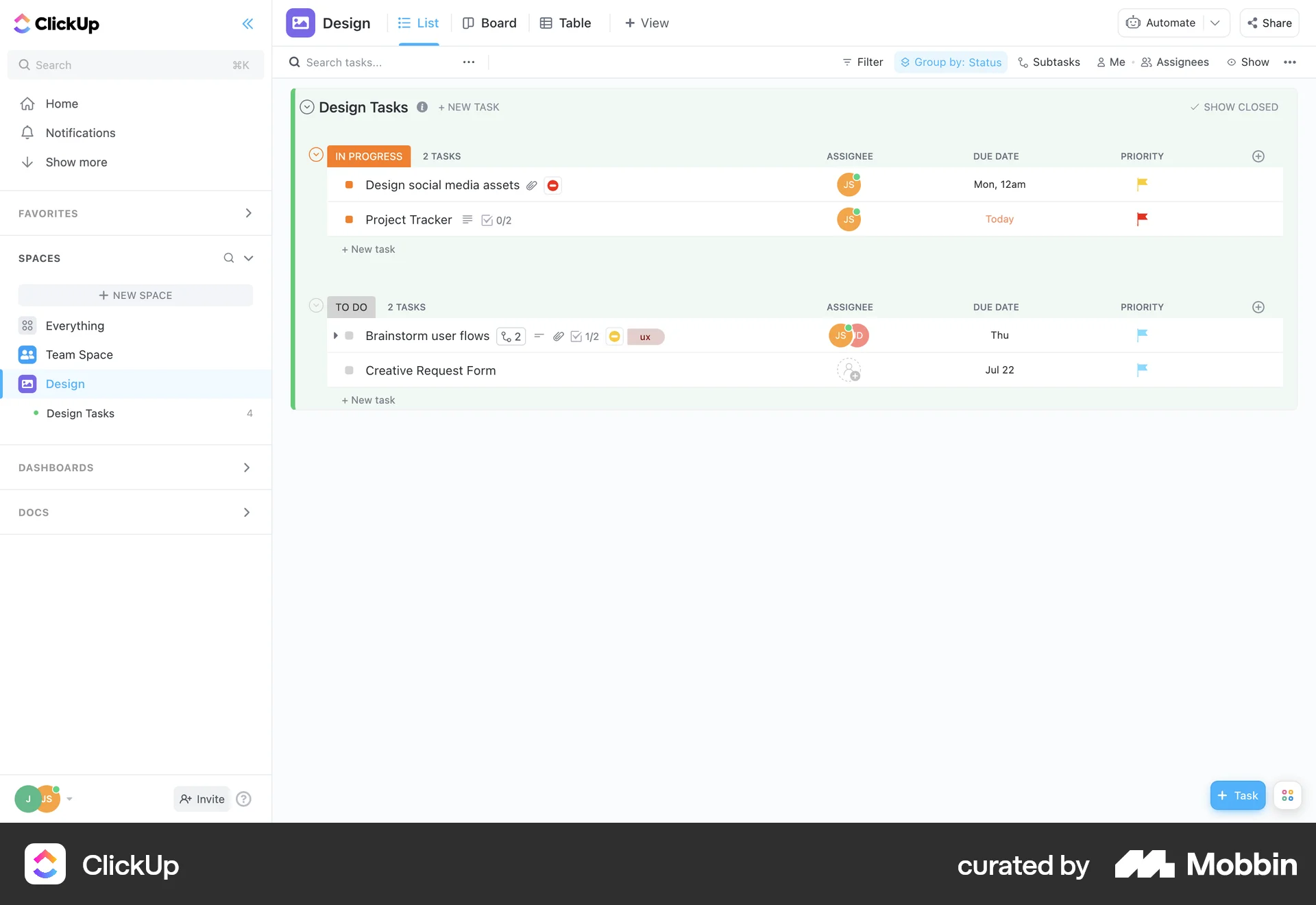Click the apps grid icon bottom right
The image size is (1316, 905).
point(1287,795)
